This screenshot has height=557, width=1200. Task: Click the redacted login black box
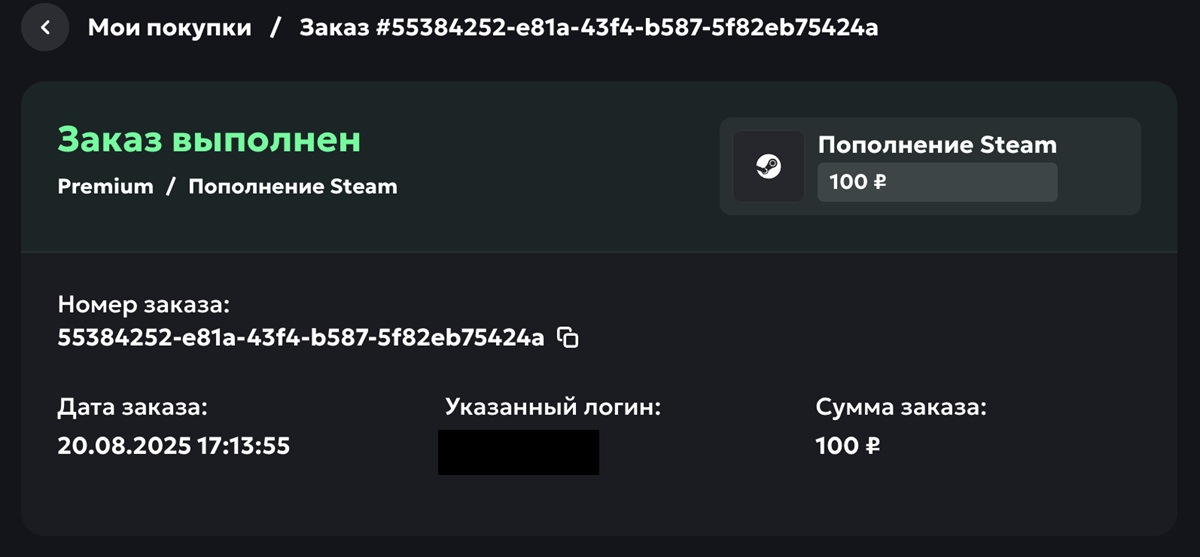click(x=519, y=452)
